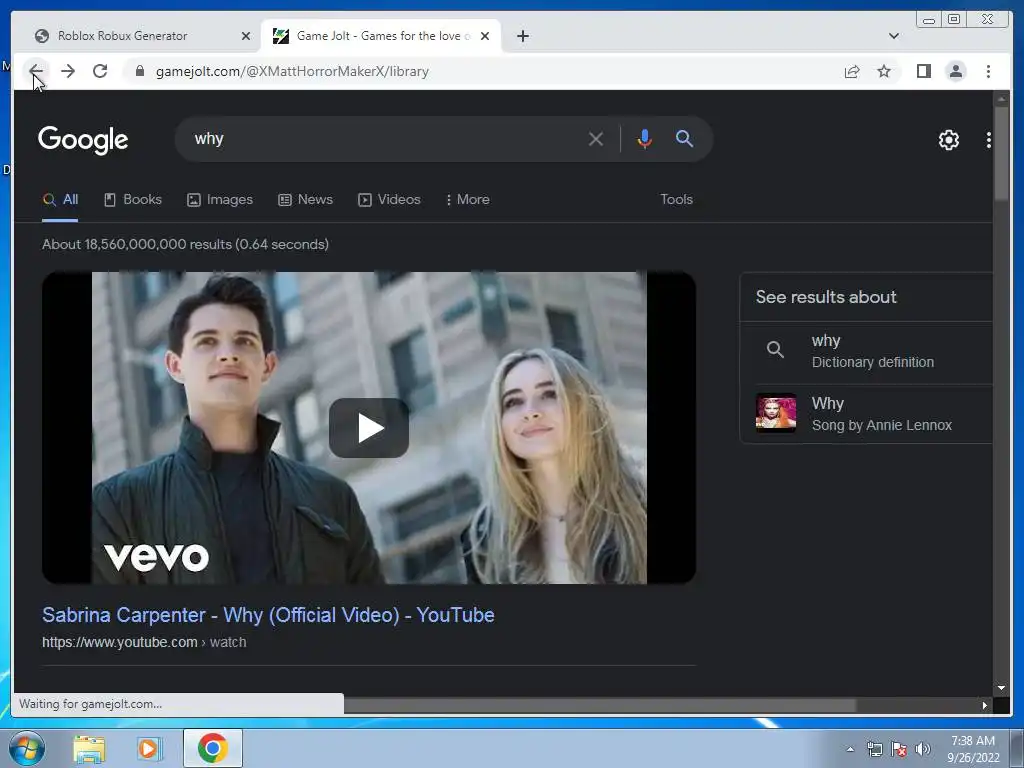Click vertical scrollbar down arrow
This screenshot has width=1024, height=768.
(1001, 688)
